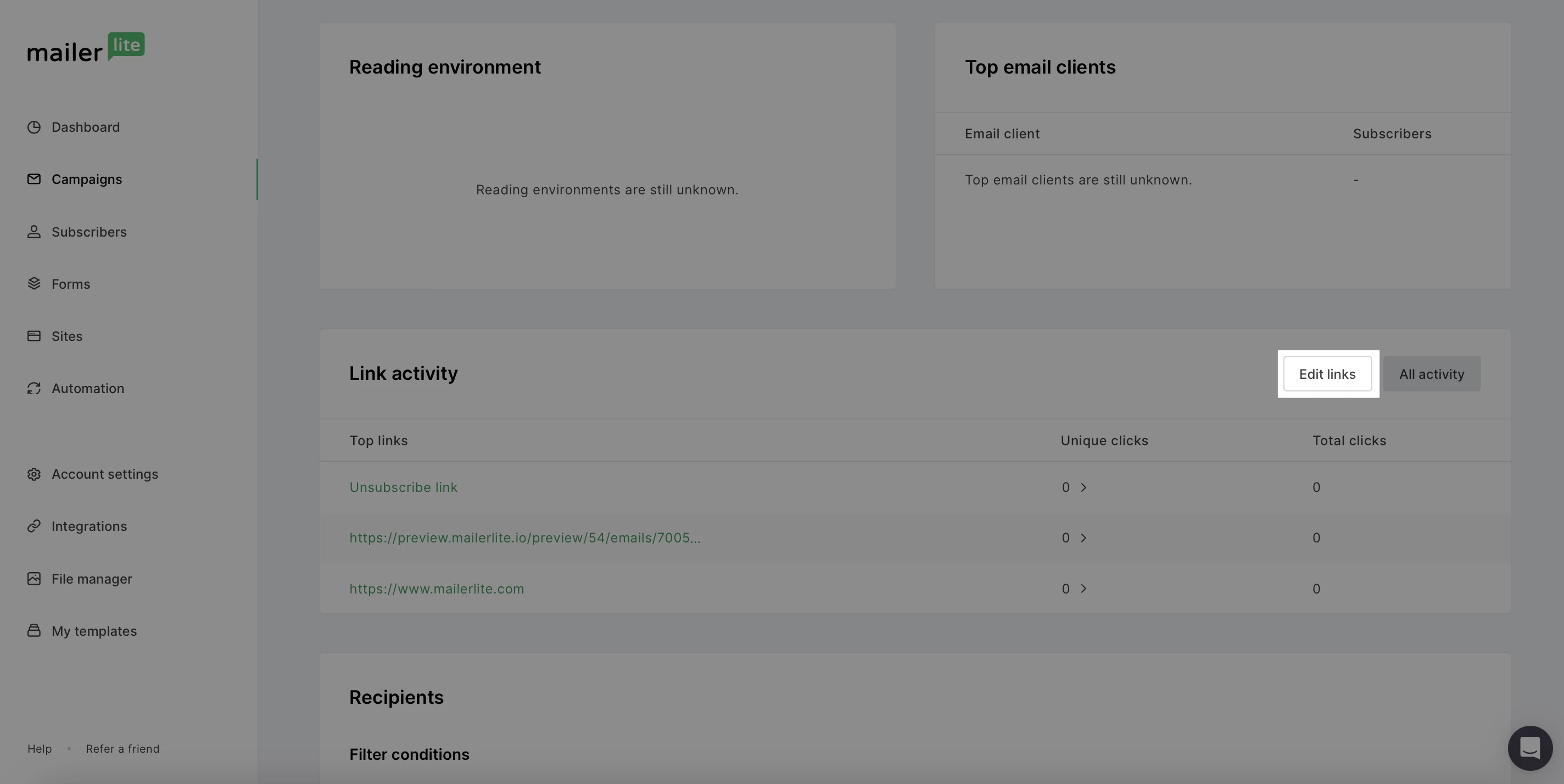
Task: Open My templates in sidebar
Action: [93, 631]
